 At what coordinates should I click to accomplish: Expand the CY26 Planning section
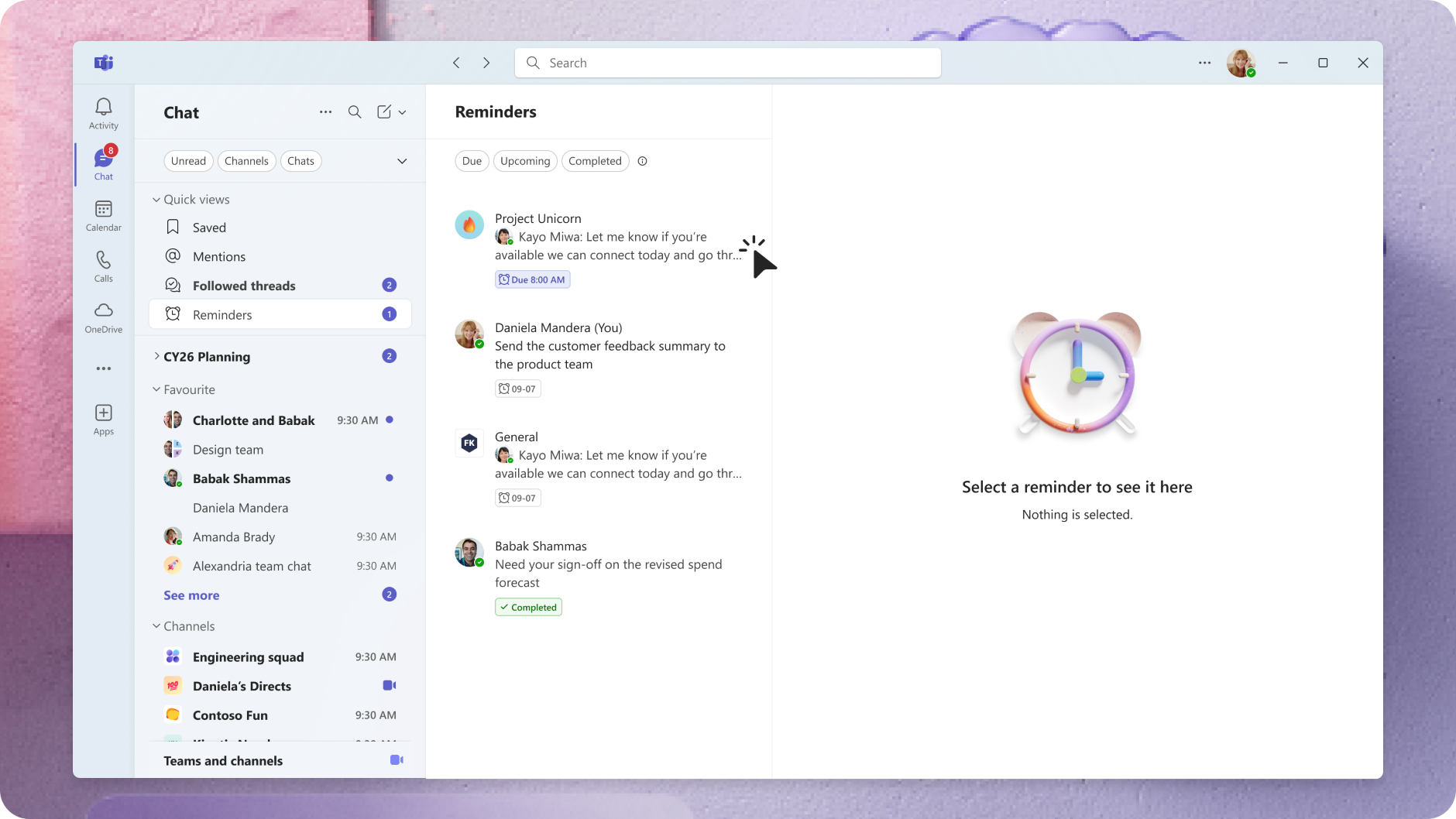(156, 356)
